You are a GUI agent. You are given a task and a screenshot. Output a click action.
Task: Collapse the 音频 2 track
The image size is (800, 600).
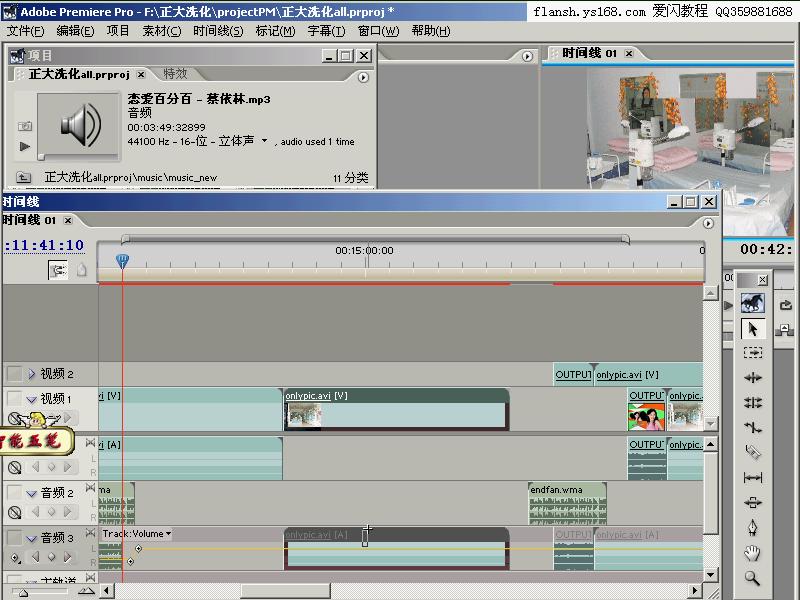[32, 493]
